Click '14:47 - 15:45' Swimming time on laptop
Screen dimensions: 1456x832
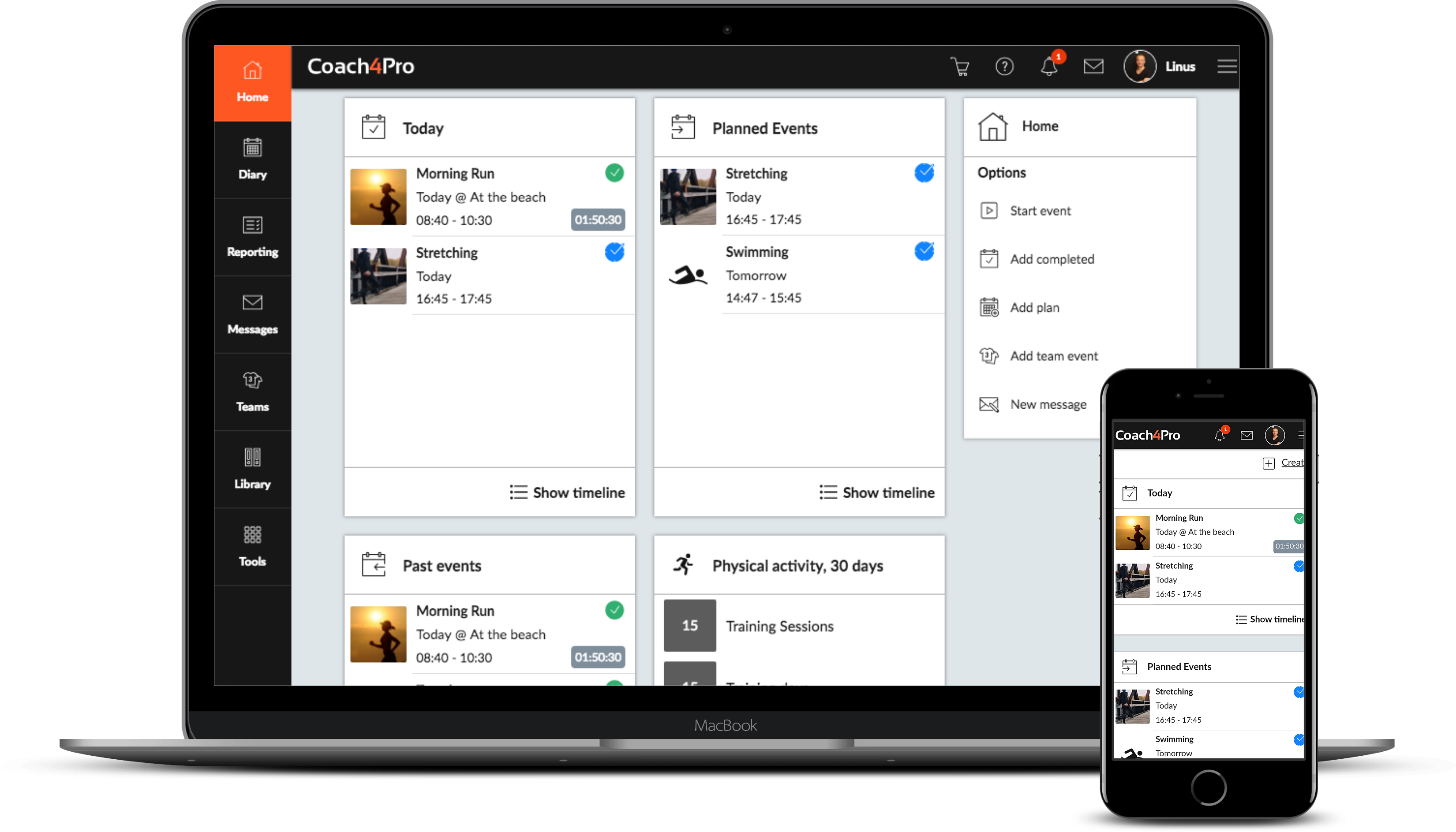[763, 298]
